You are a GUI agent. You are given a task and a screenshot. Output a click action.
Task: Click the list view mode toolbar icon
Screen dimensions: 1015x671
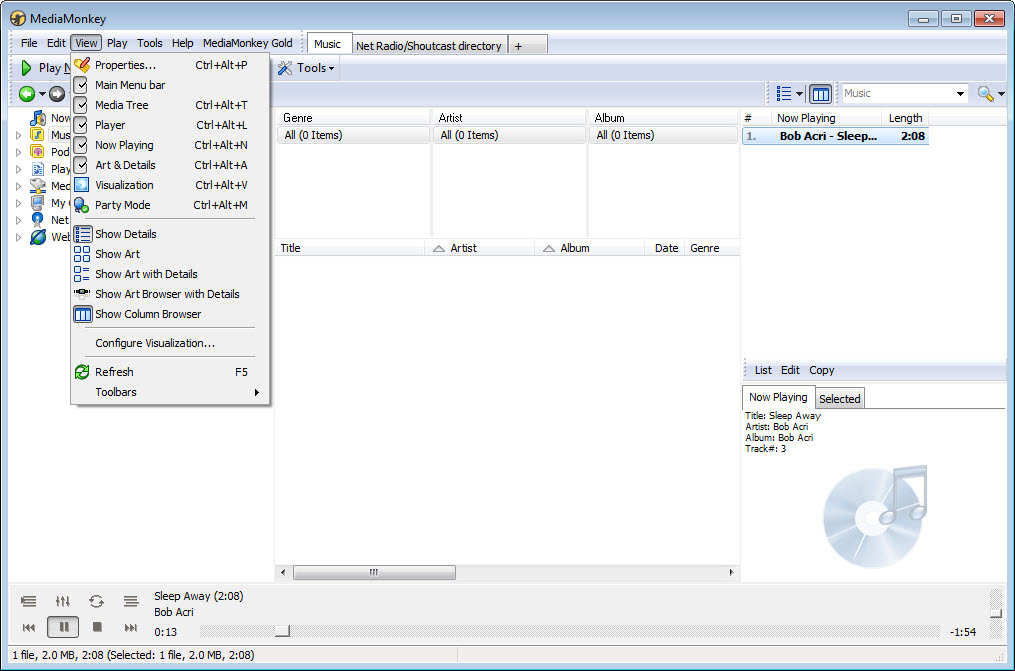784,94
